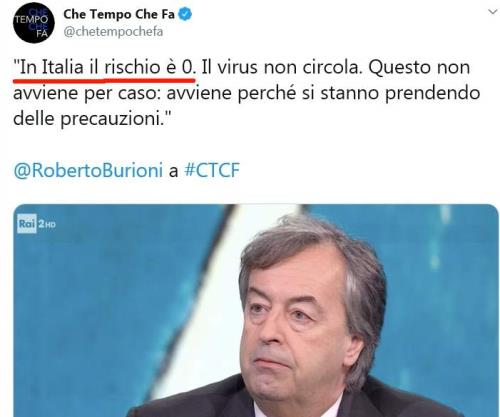
Task: Click the Rai logo in the photo
Action: 27,223
